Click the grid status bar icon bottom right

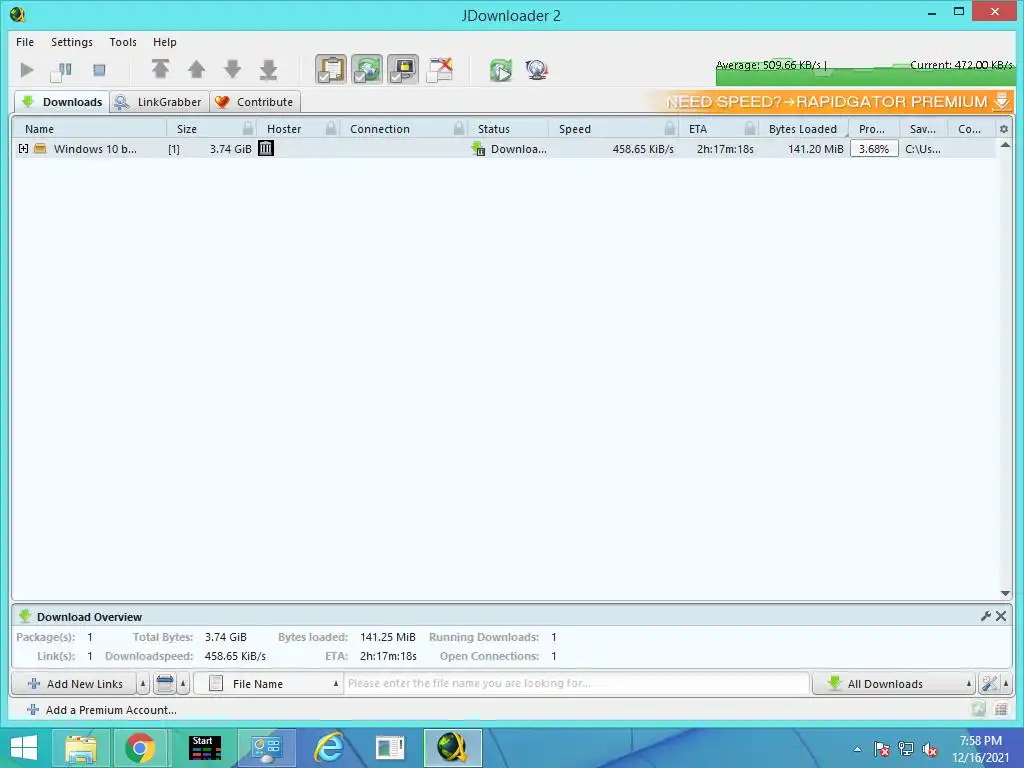point(1000,709)
